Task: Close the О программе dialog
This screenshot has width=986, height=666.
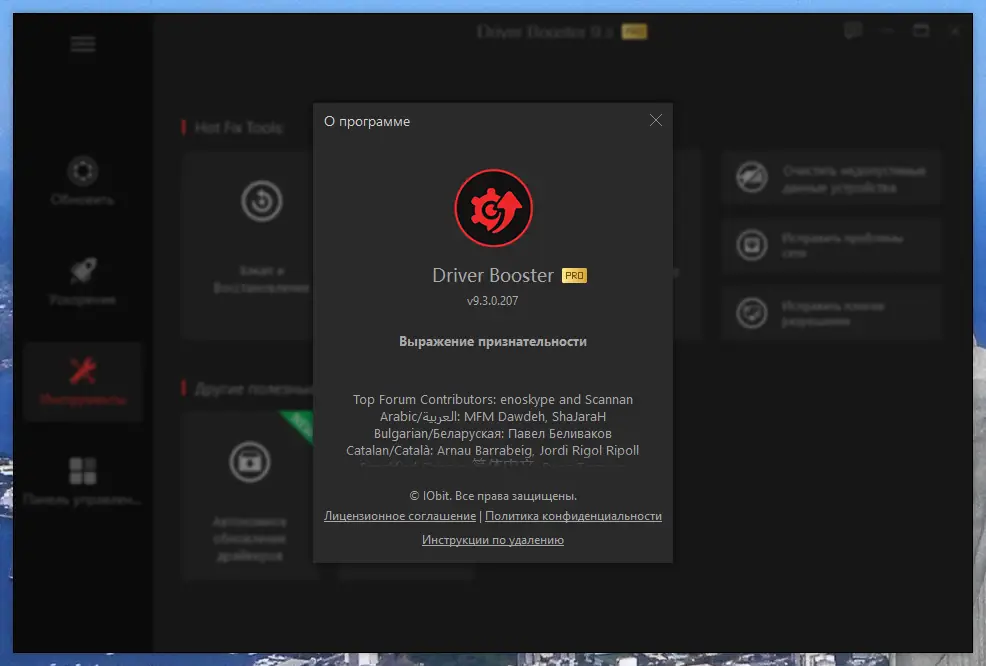Action: point(655,120)
